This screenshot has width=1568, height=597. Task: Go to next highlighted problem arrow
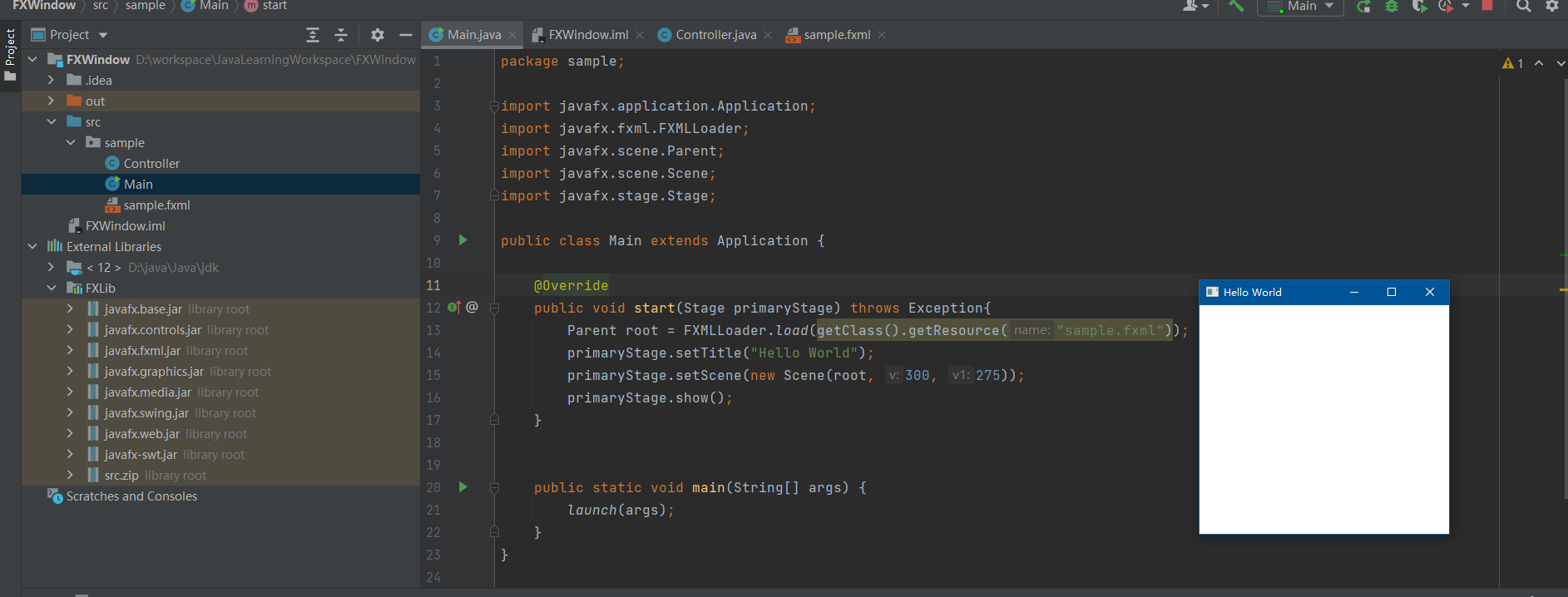(x=1561, y=63)
